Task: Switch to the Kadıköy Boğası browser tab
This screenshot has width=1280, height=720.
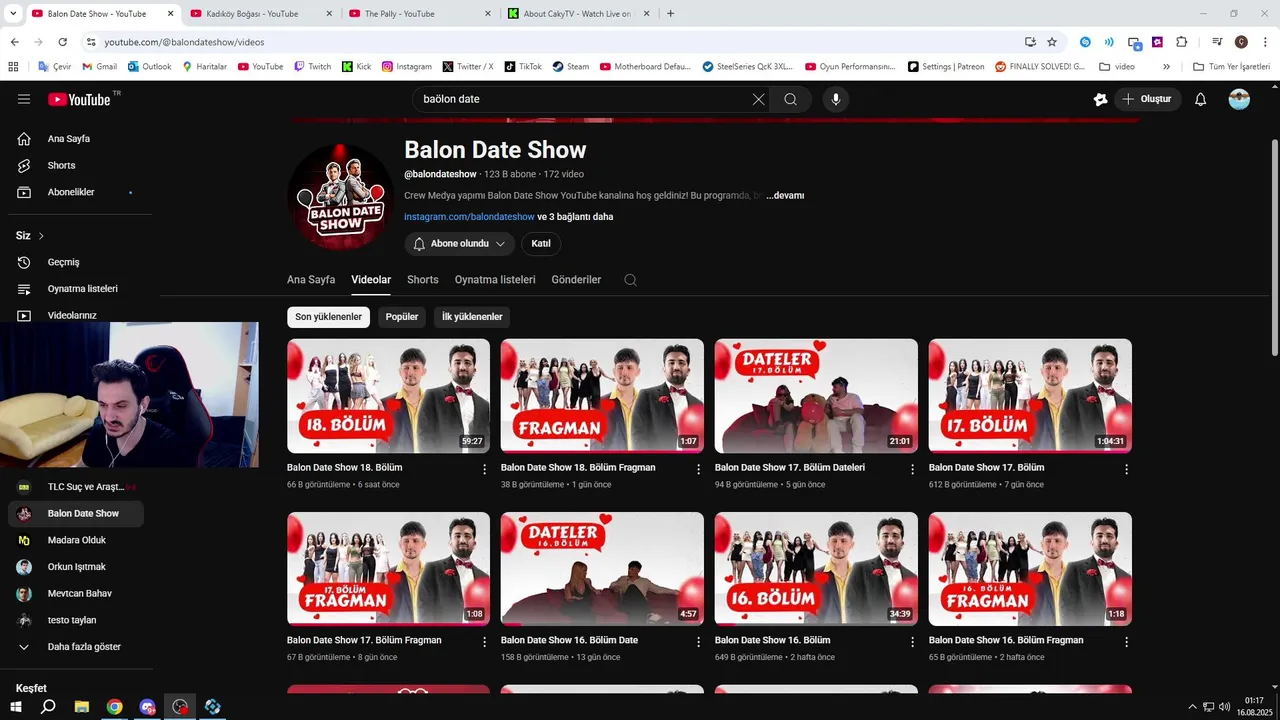Action: [x=260, y=13]
